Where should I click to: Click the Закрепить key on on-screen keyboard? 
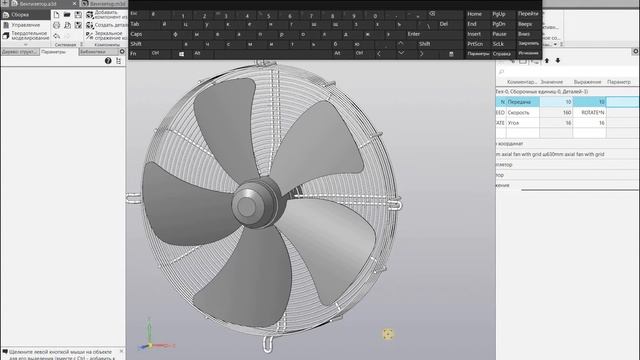[528, 43]
